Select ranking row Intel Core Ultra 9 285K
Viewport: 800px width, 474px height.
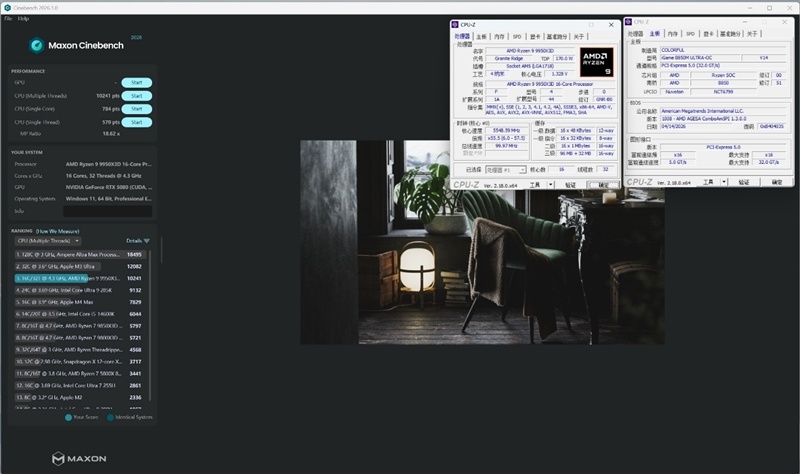tap(81, 290)
